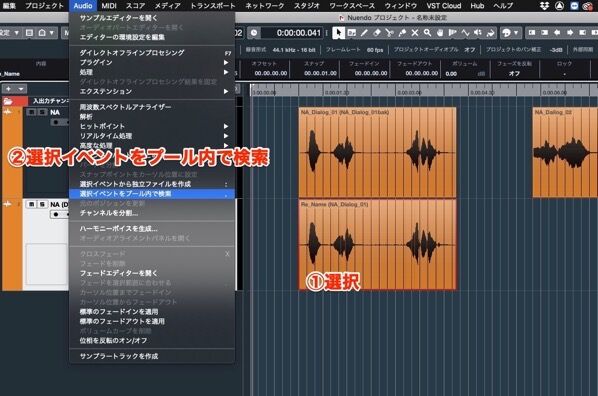Click the nudge start right button

[545, 33]
